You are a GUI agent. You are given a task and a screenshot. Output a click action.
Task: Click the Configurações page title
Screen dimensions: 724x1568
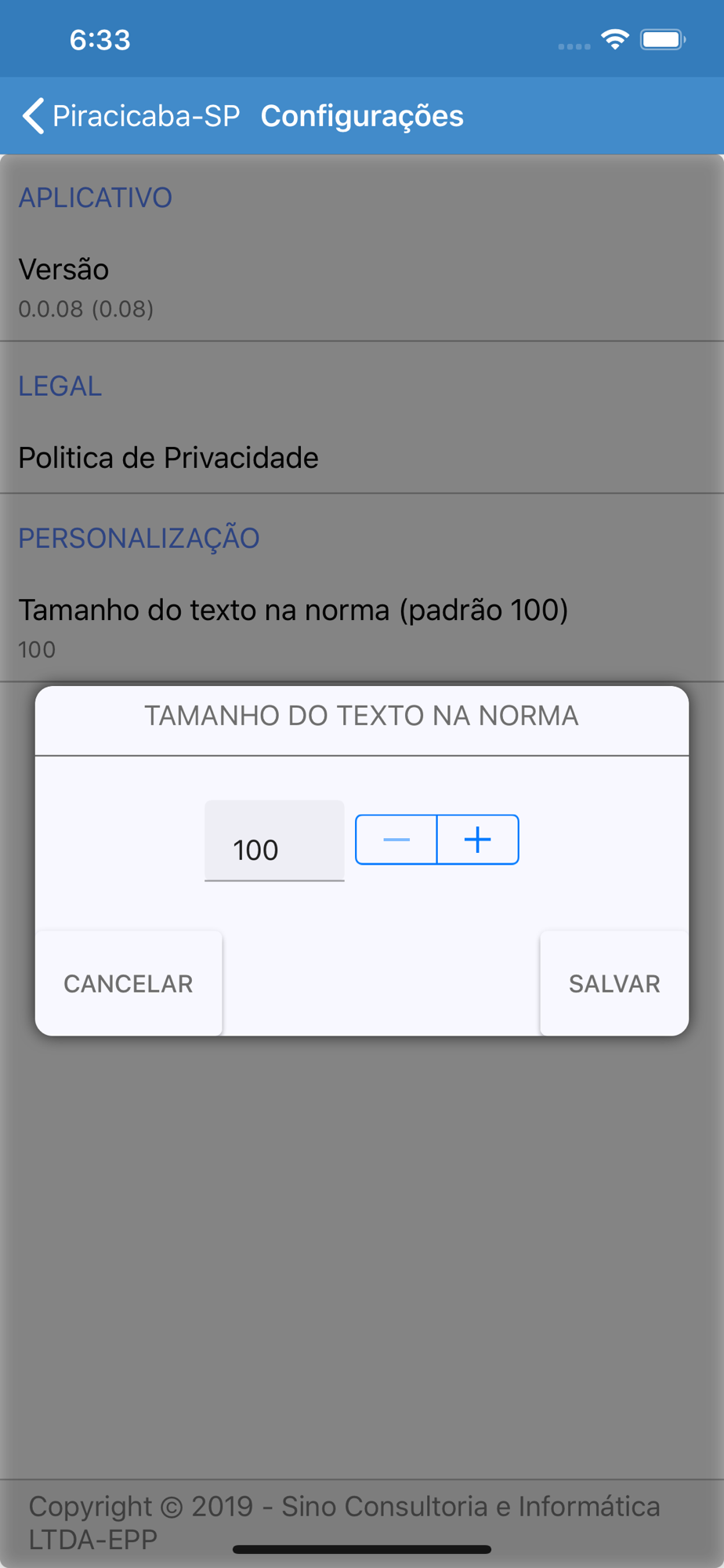362,116
